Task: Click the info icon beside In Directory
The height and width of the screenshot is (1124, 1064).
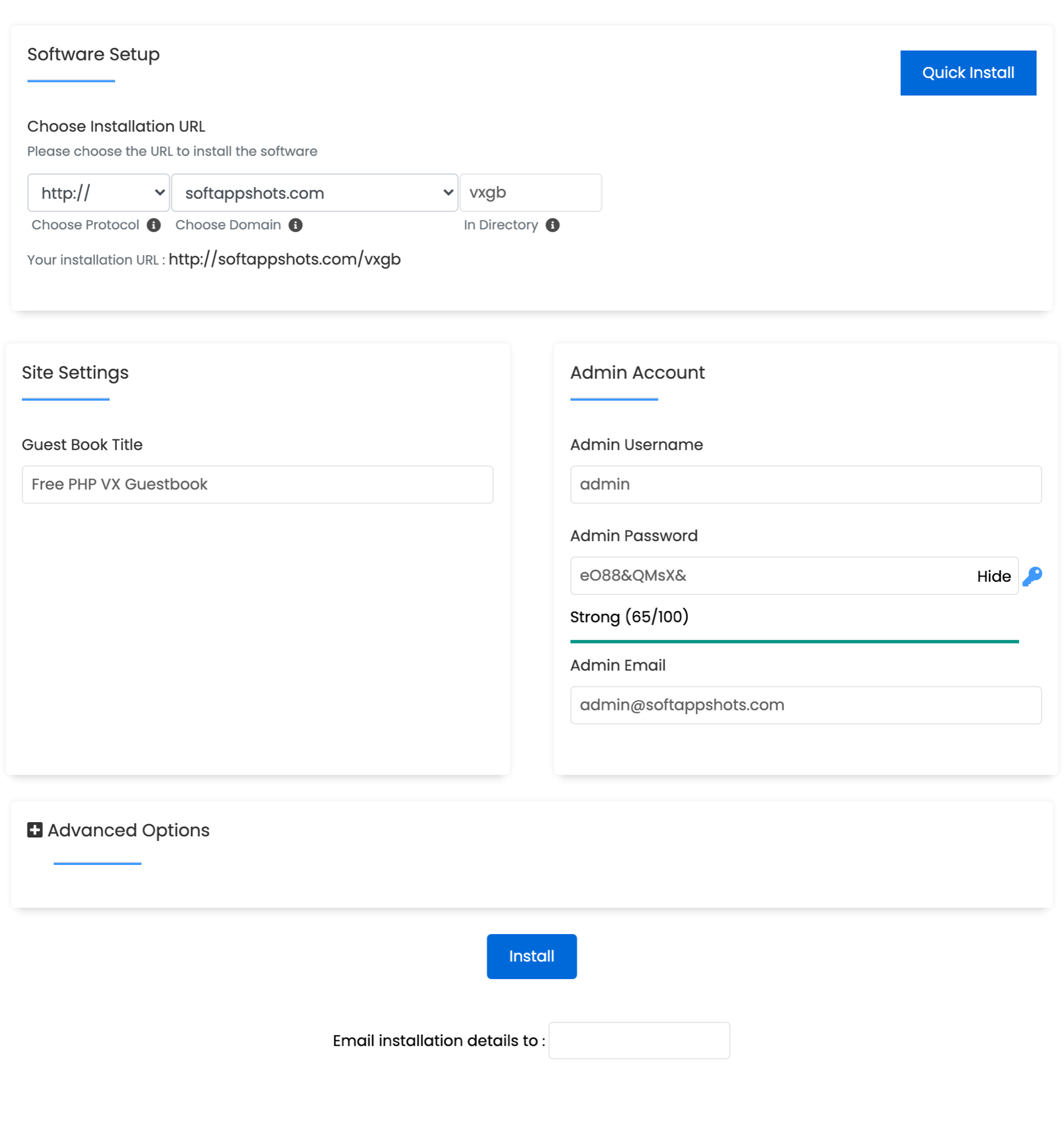Action: [553, 225]
